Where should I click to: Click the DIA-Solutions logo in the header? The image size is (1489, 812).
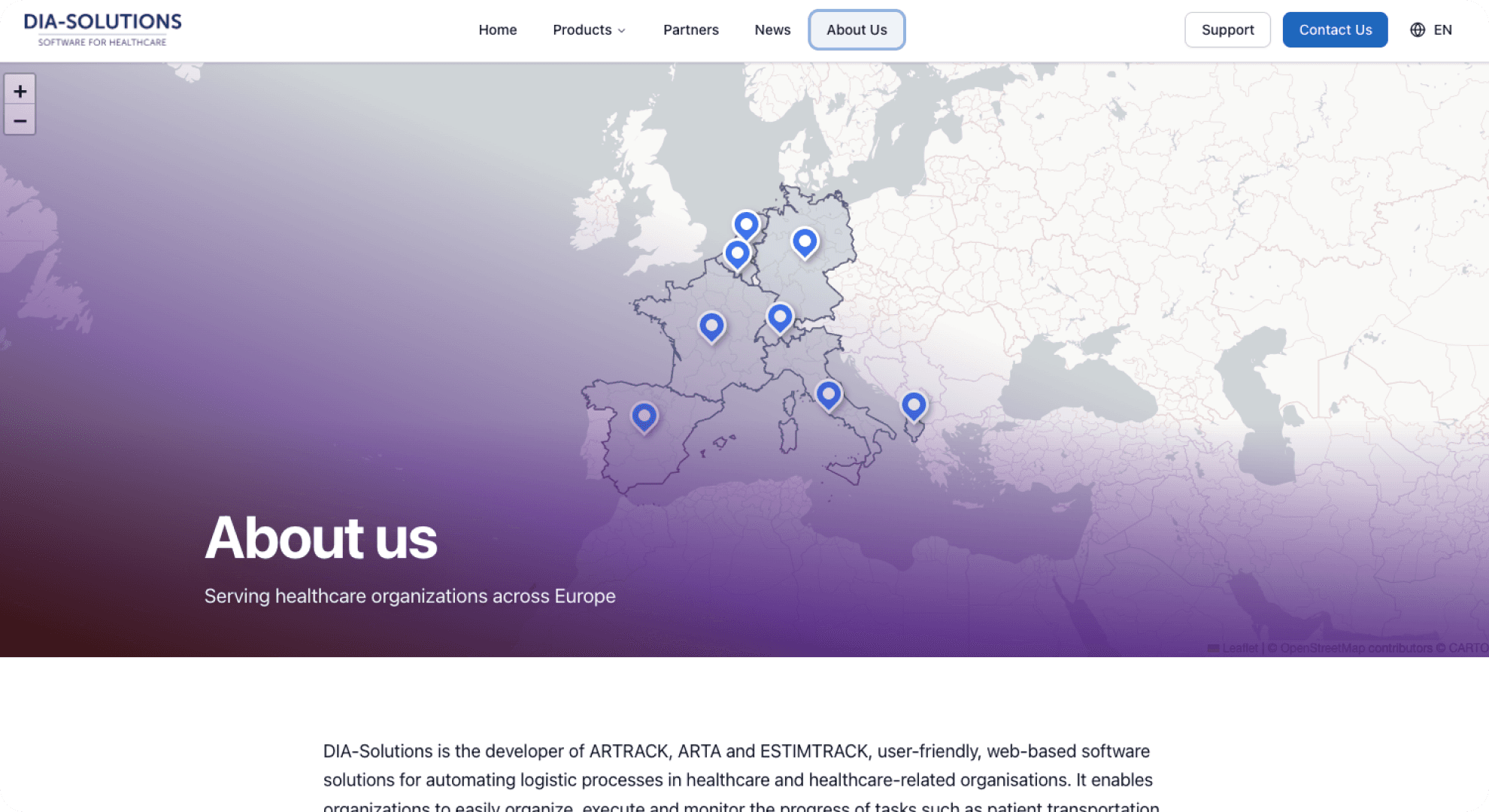click(x=102, y=29)
